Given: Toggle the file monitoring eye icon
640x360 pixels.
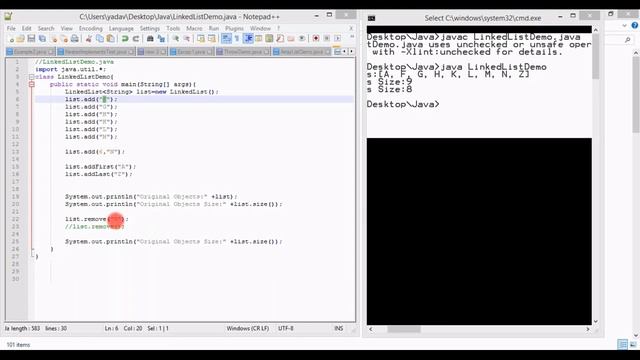Looking at the screenshot, I should pos(302,39).
